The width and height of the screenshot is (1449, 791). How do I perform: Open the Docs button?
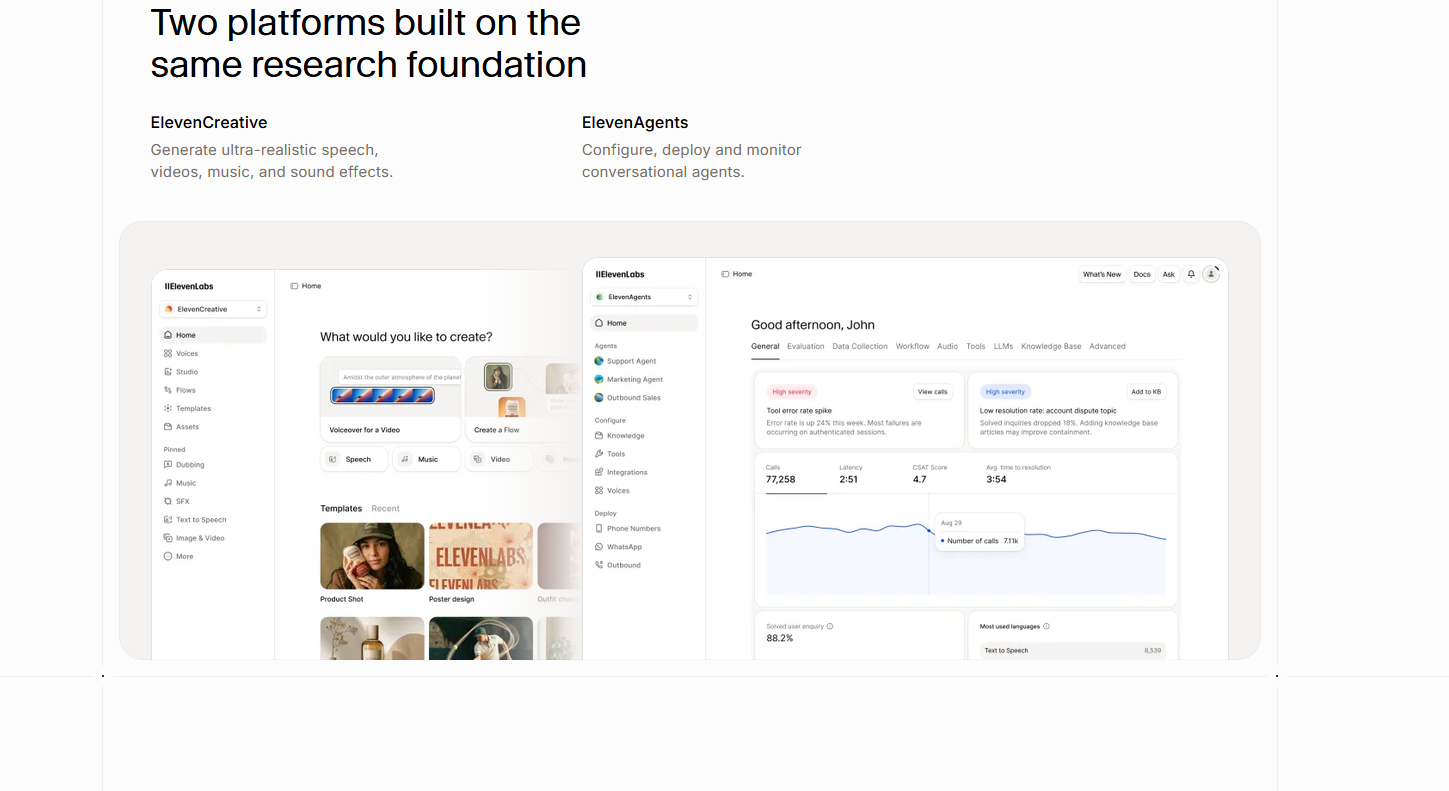tap(1142, 274)
